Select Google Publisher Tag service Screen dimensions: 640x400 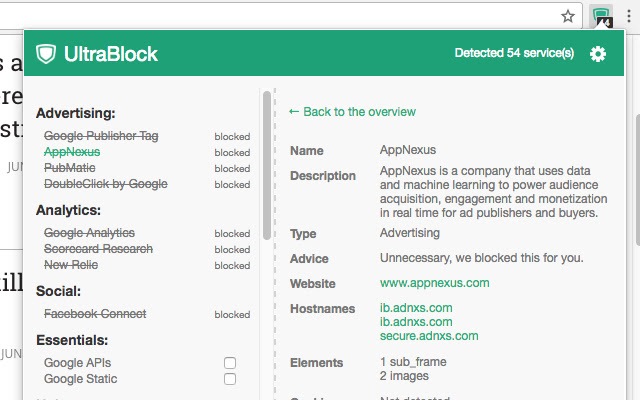101,136
